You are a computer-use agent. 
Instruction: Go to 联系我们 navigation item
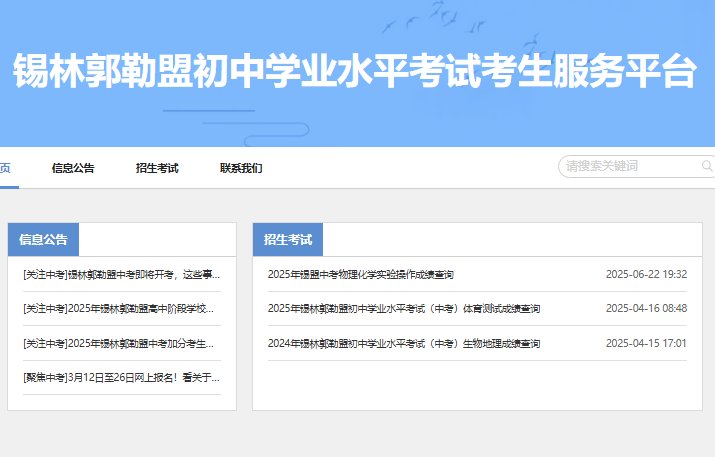tap(241, 168)
